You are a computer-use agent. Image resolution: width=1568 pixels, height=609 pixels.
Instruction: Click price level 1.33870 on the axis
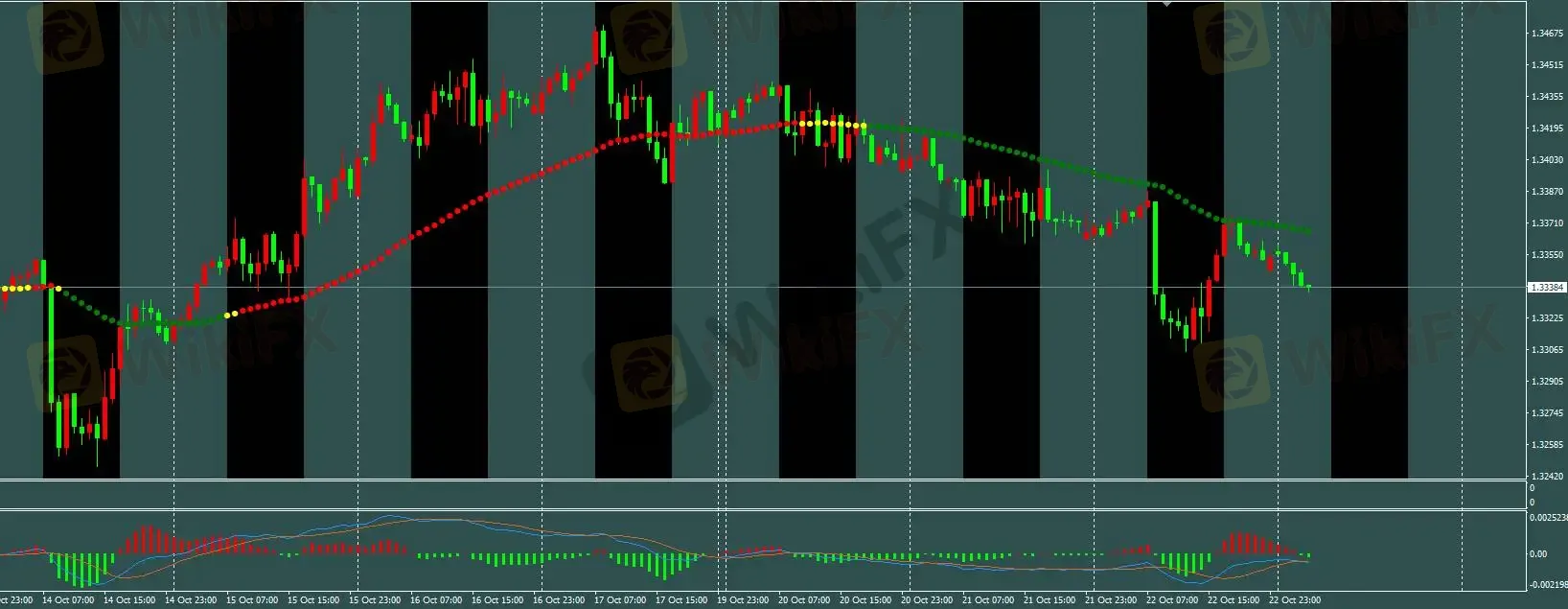(1547, 192)
